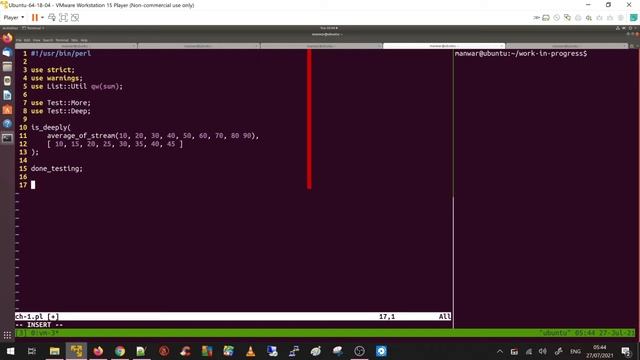Screen dimensions: 640x360
Task: Open Terminal from the Ubuntu dock
Action: (x=7, y=138)
